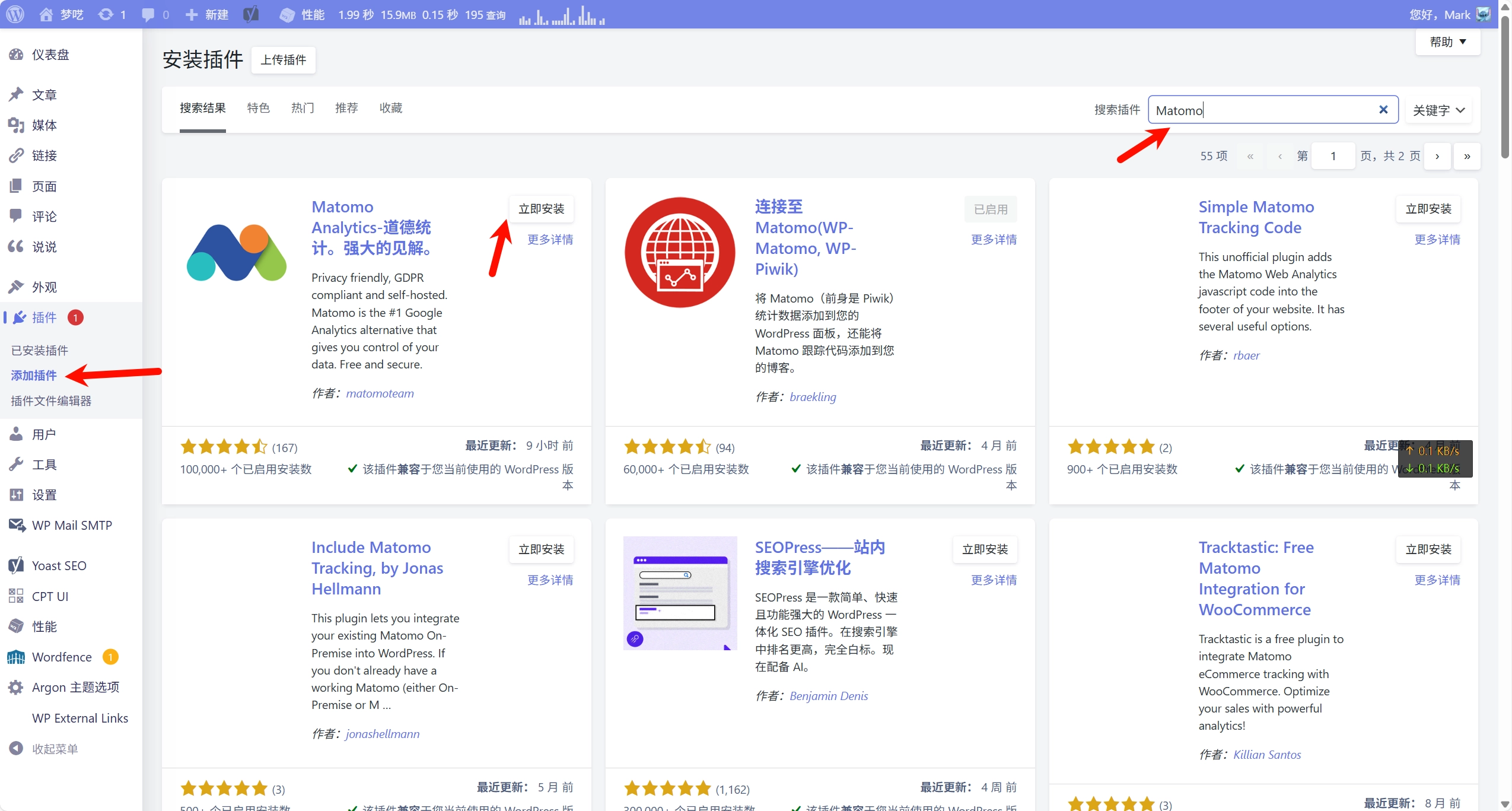Open the 关键字 search type dropdown
Viewport: 1512px width, 811px height.
pyautogui.click(x=1438, y=110)
